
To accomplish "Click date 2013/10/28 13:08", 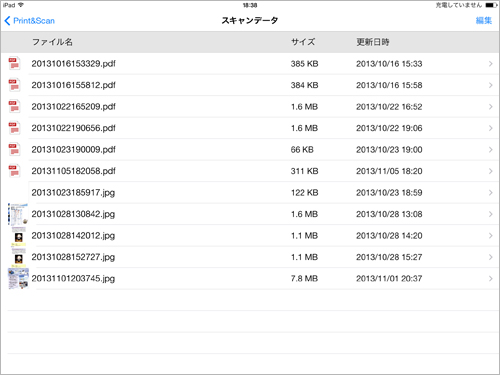I will point(389,214).
